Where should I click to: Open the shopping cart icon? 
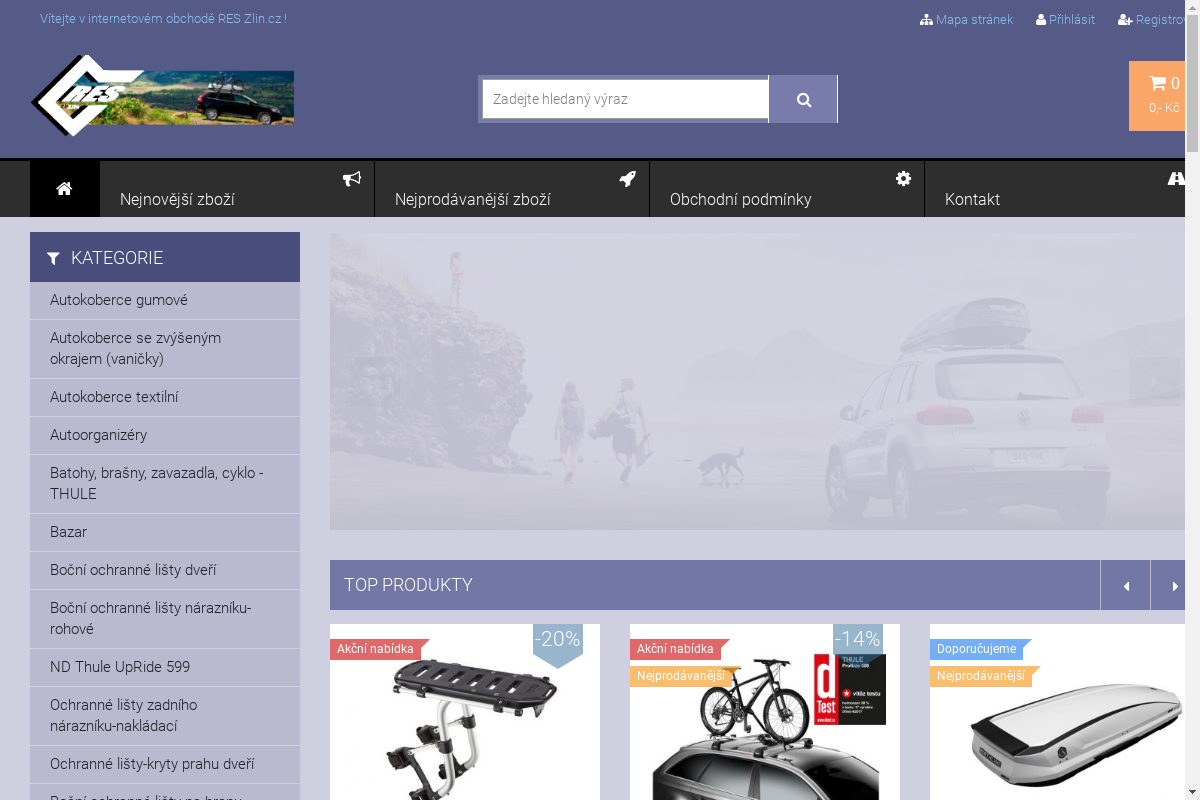tap(1157, 84)
